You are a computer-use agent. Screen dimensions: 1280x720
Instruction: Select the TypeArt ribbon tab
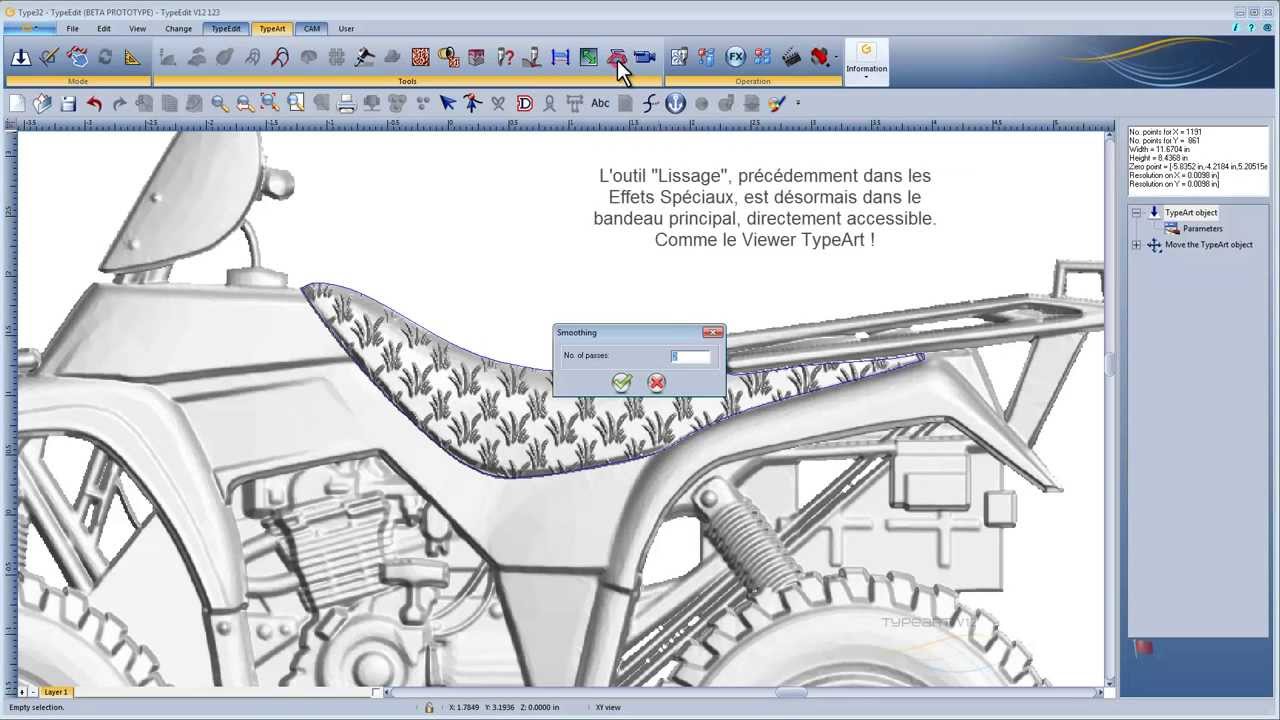click(x=272, y=29)
